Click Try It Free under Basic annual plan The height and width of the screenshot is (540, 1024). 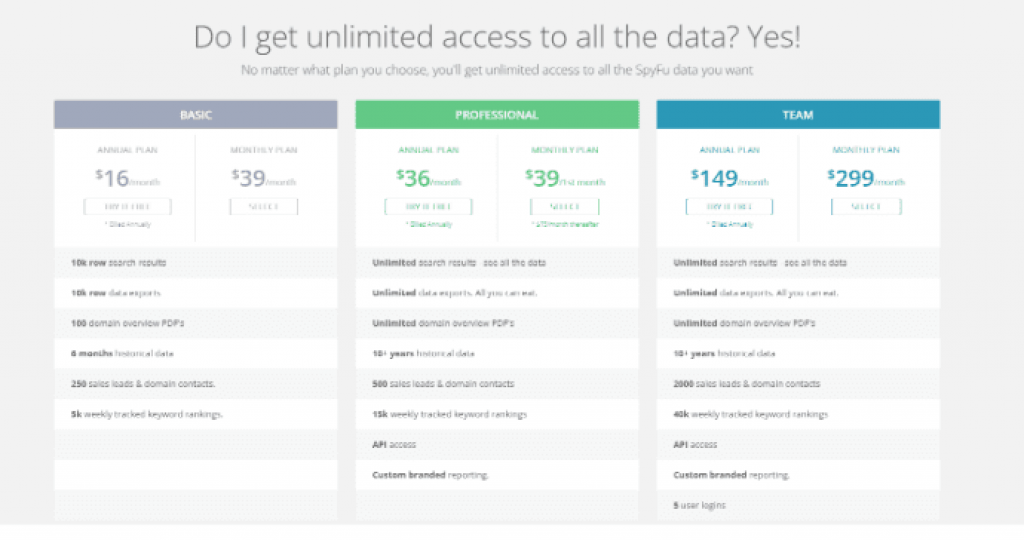[127, 206]
